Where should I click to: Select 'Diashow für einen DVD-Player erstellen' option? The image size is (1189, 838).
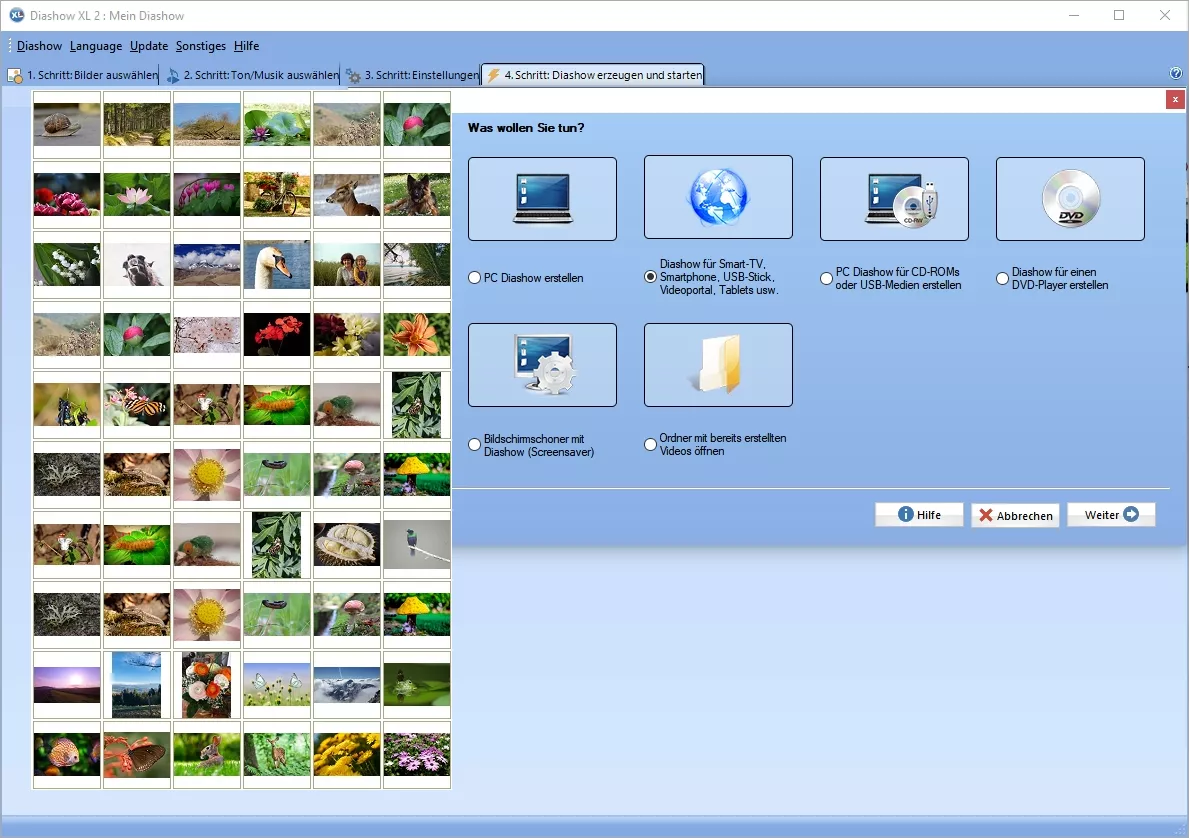click(x=1003, y=279)
